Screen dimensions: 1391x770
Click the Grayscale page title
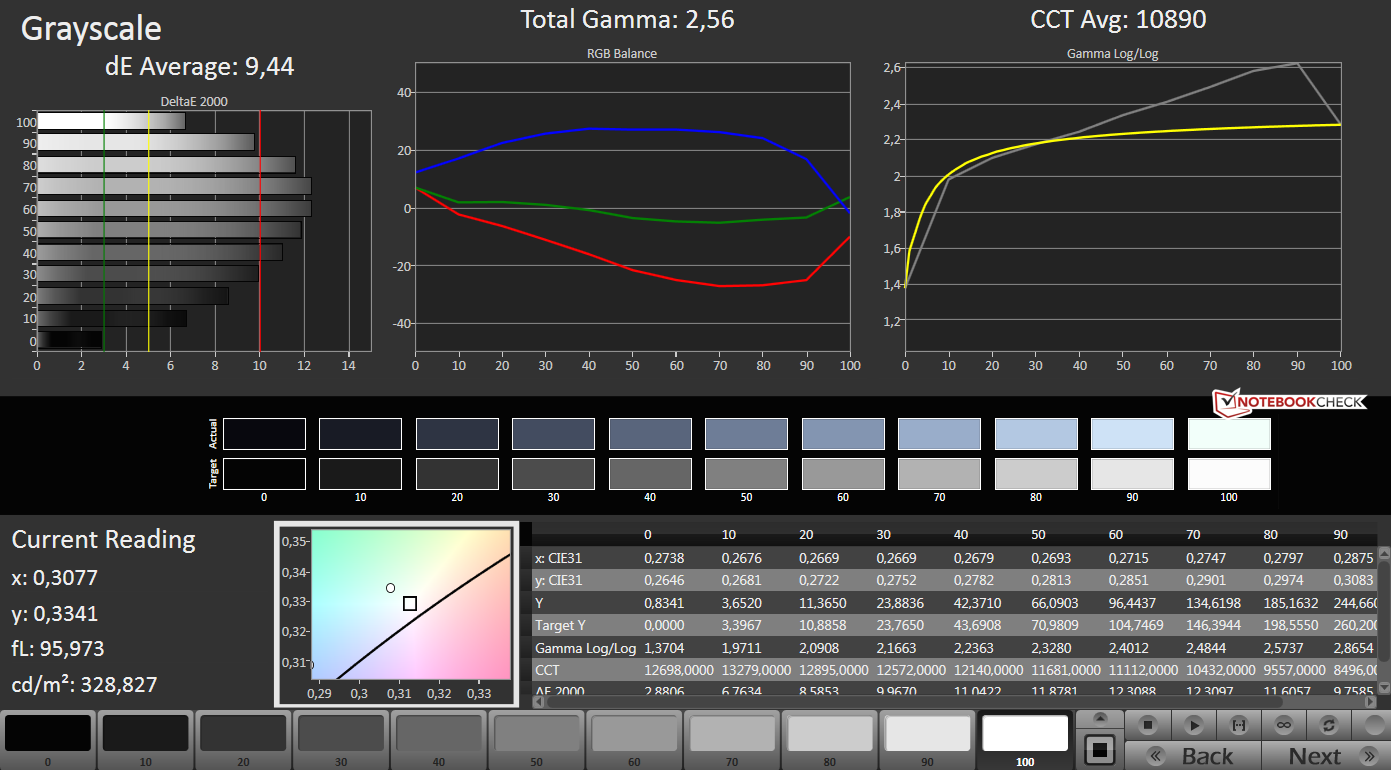click(91, 29)
